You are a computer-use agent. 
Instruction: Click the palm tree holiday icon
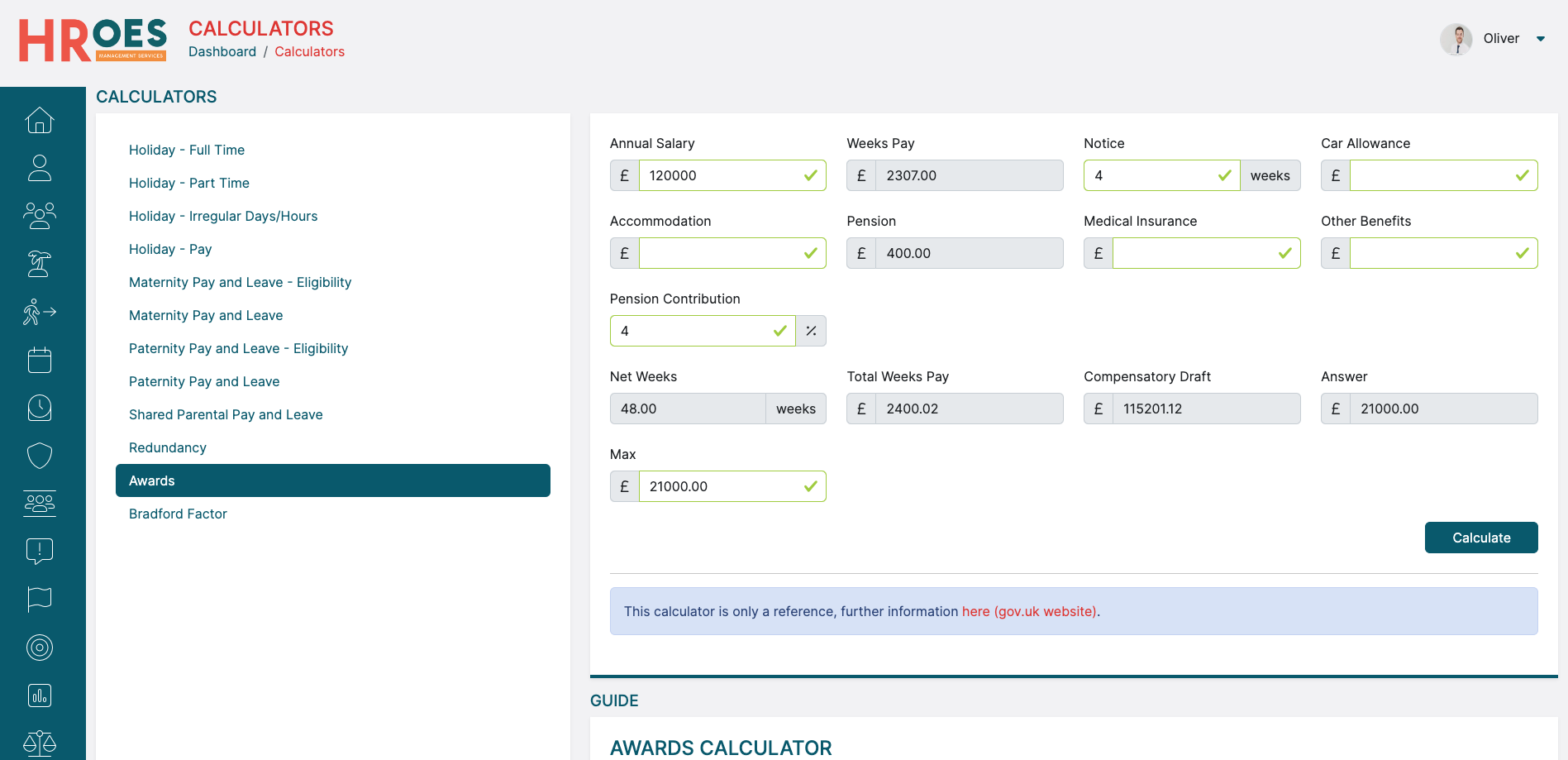pos(40,264)
